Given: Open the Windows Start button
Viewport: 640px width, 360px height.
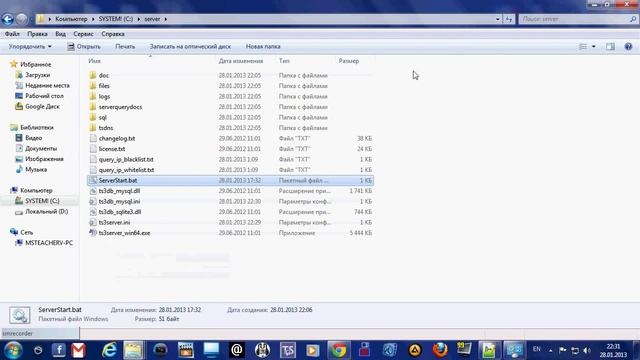Looking at the screenshot, I should click(x=13, y=350).
